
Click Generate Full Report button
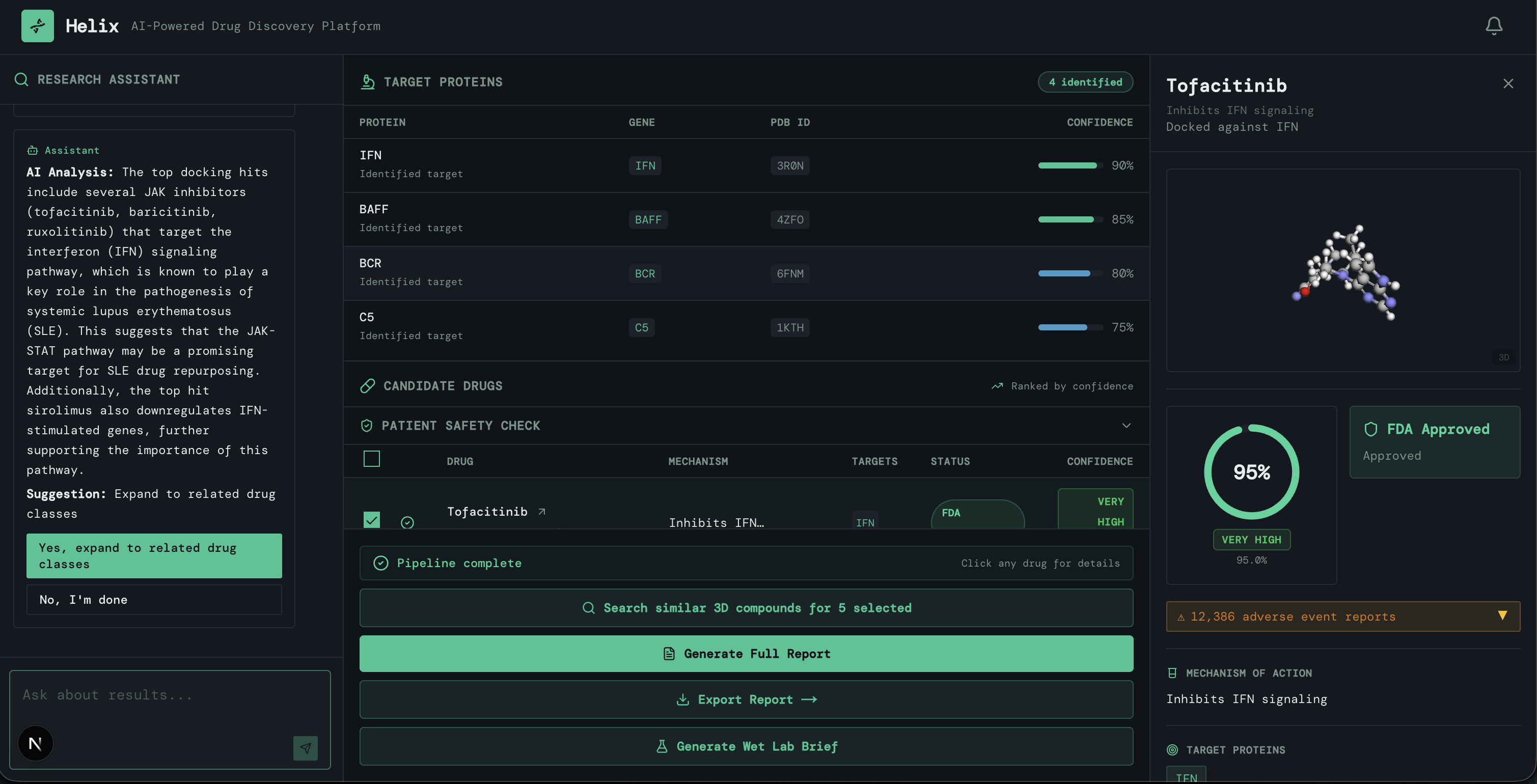746,653
